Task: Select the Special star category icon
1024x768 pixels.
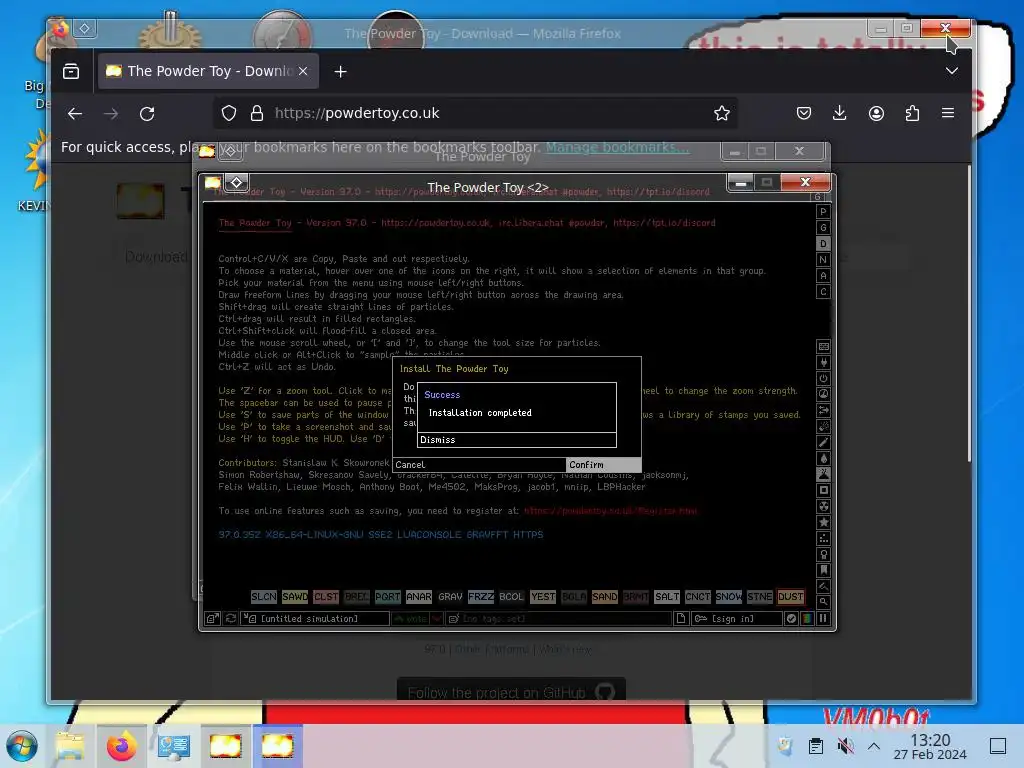Action: coord(824,522)
